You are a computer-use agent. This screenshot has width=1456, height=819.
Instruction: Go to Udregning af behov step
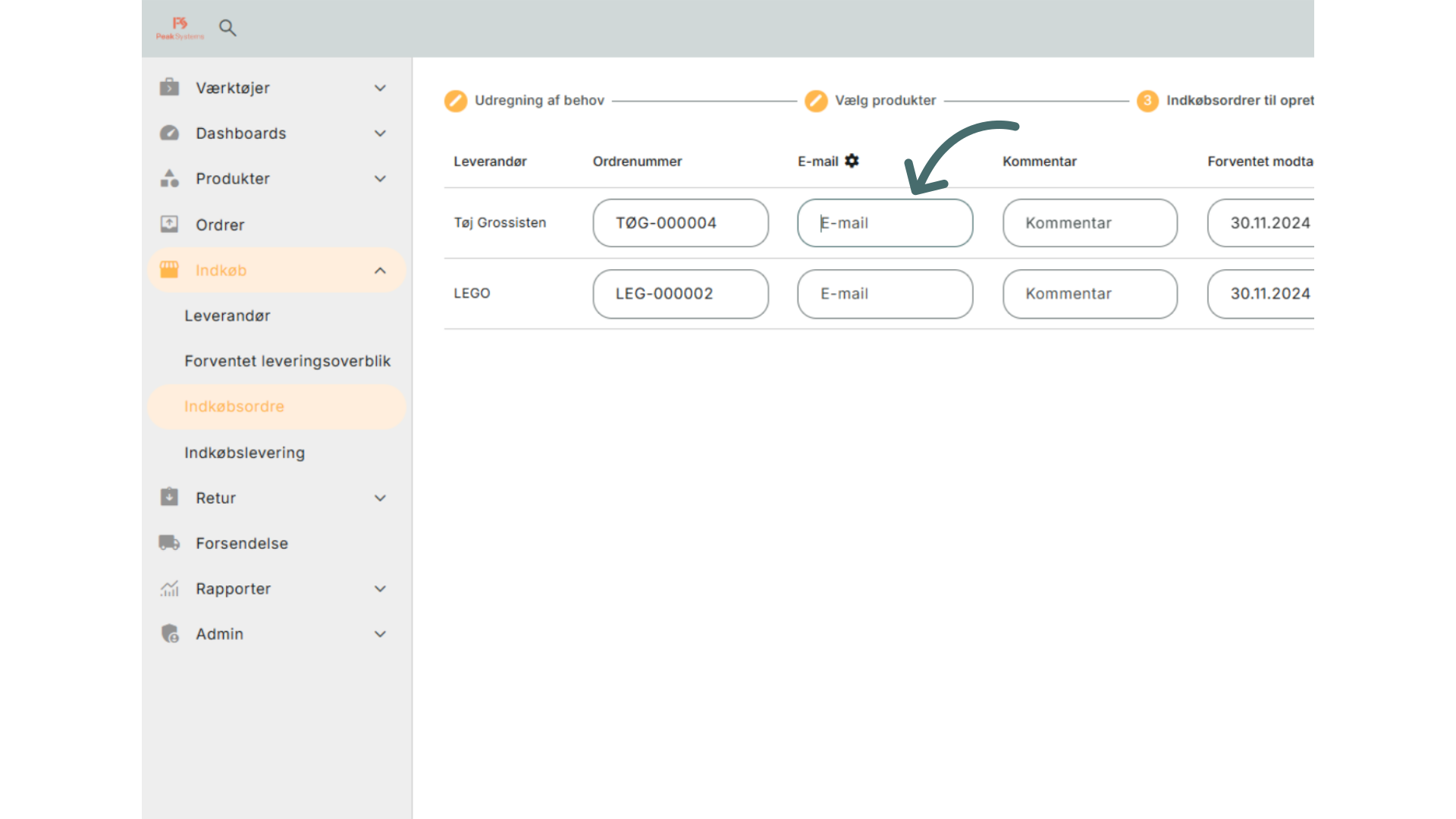[x=539, y=100]
